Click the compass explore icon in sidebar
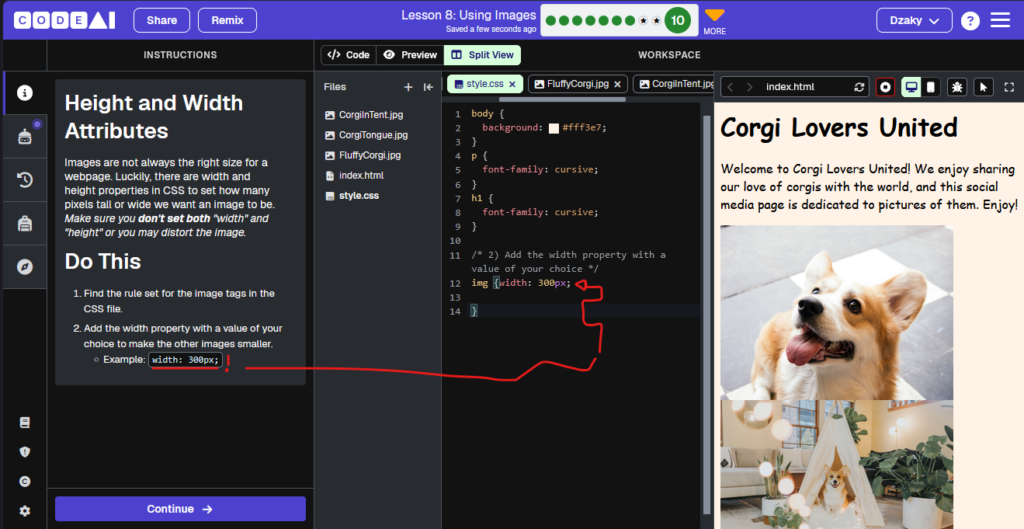Screen dimensions: 1024x529 pos(25,266)
